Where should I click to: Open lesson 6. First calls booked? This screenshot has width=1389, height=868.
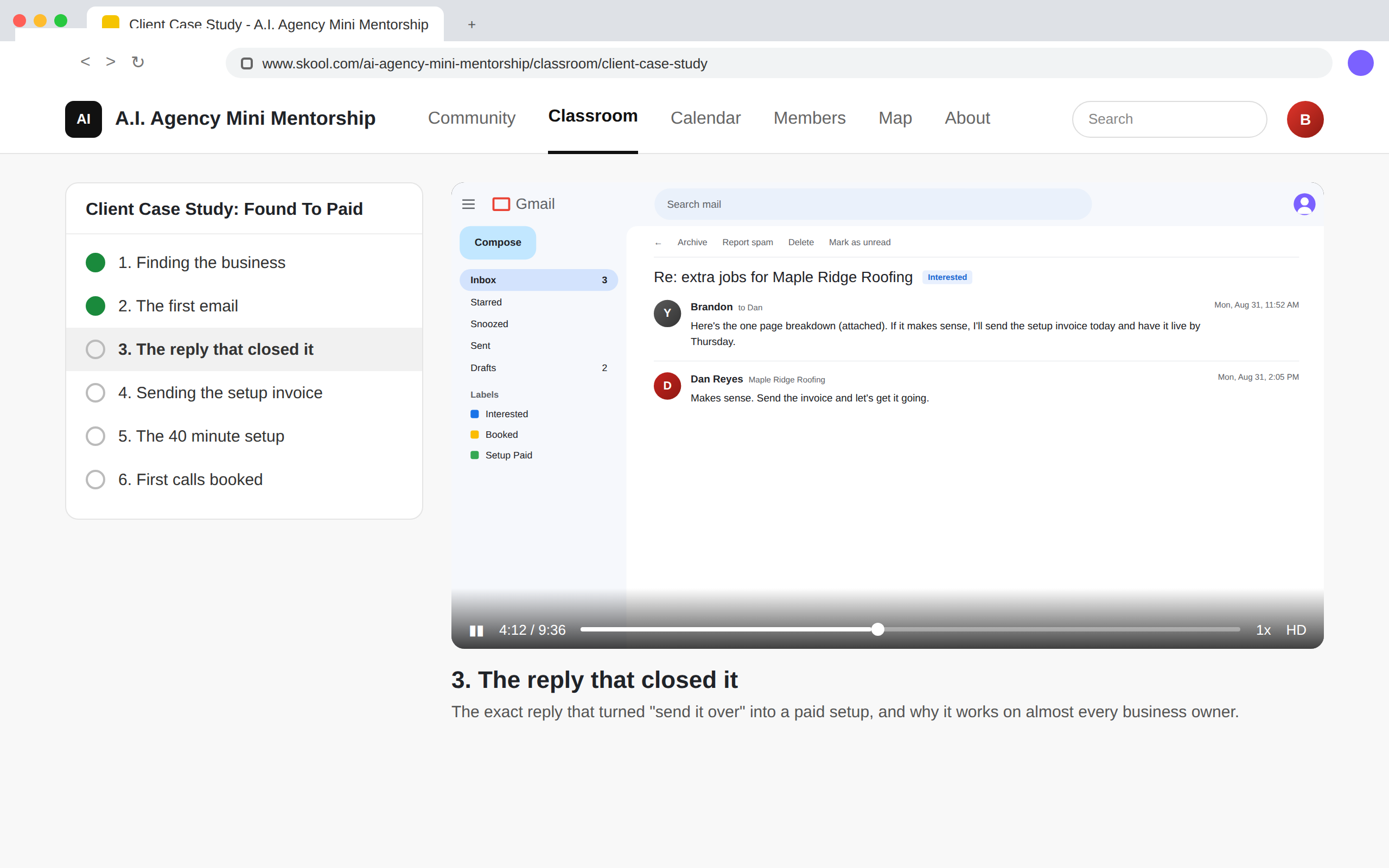pos(244,480)
